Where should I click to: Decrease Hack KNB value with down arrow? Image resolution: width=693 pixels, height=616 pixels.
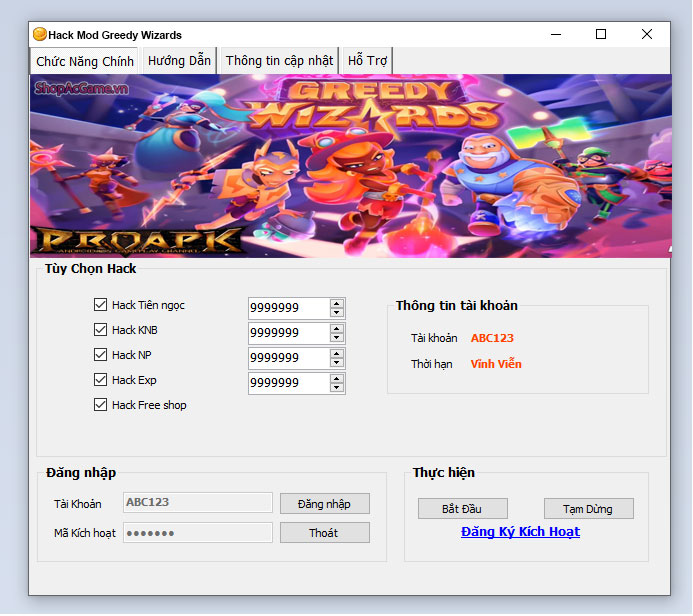pos(337,338)
